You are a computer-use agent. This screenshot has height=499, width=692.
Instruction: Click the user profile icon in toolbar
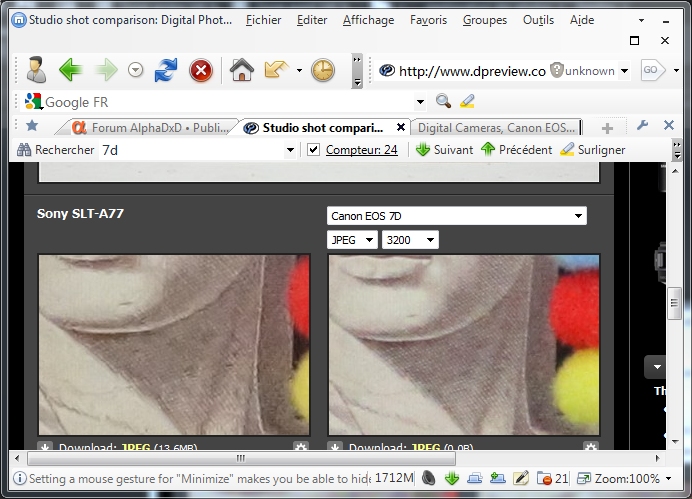(x=36, y=70)
